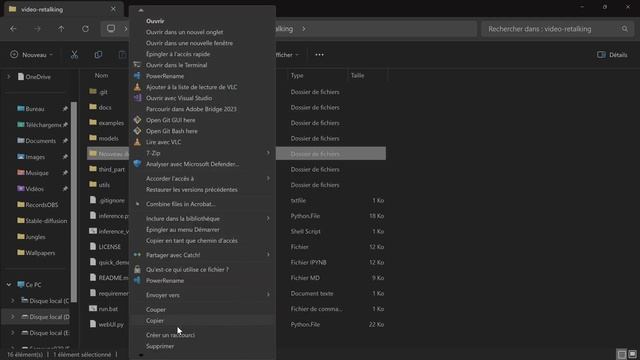Click the Cut scissors toolbar icon
The image size is (640, 360).
pos(74,55)
